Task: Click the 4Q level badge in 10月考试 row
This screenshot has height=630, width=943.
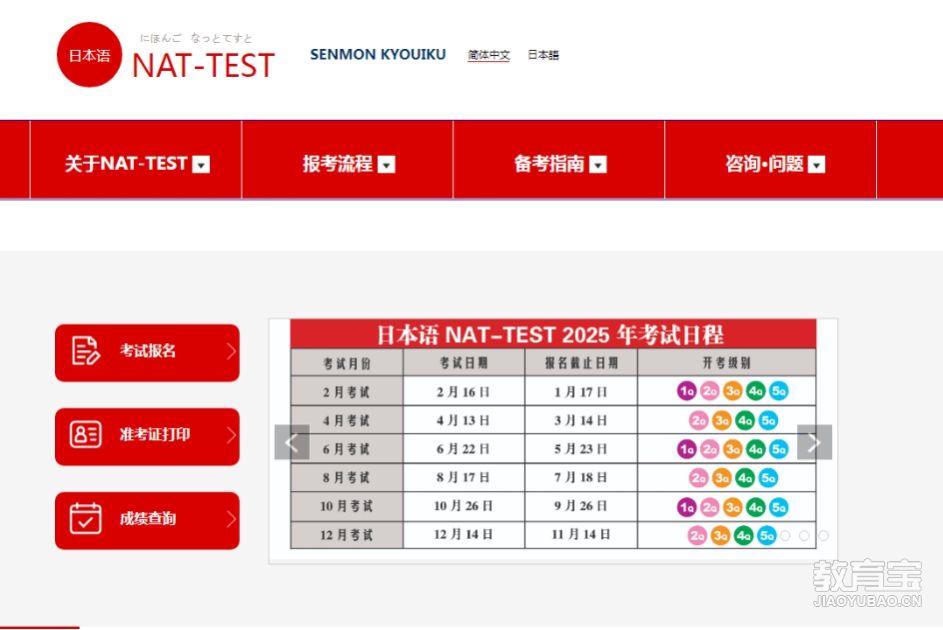Action: pyautogui.click(x=755, y=507)
